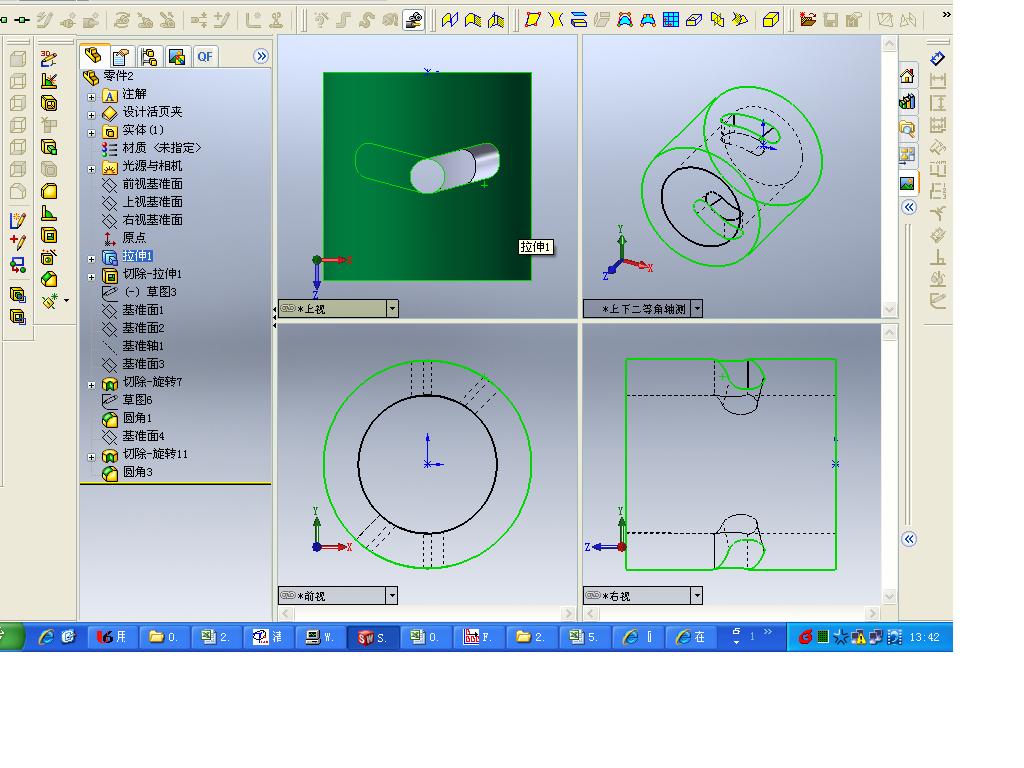Click the first yellow mirror-panels icon

449,20
